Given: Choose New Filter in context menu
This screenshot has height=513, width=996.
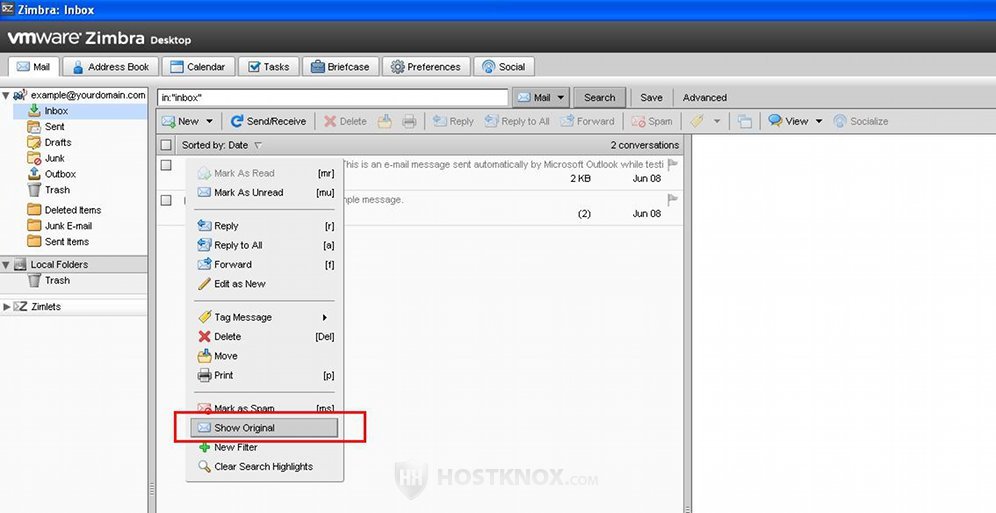Looking at the screenshot, I should pyautogui.click(x=265, y=448).
